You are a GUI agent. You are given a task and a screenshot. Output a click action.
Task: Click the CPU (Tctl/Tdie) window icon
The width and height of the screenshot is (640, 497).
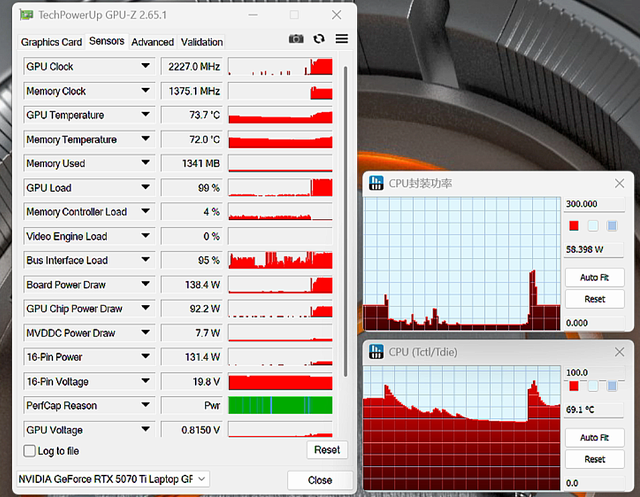pyautogui.click(x=377, y=350)
